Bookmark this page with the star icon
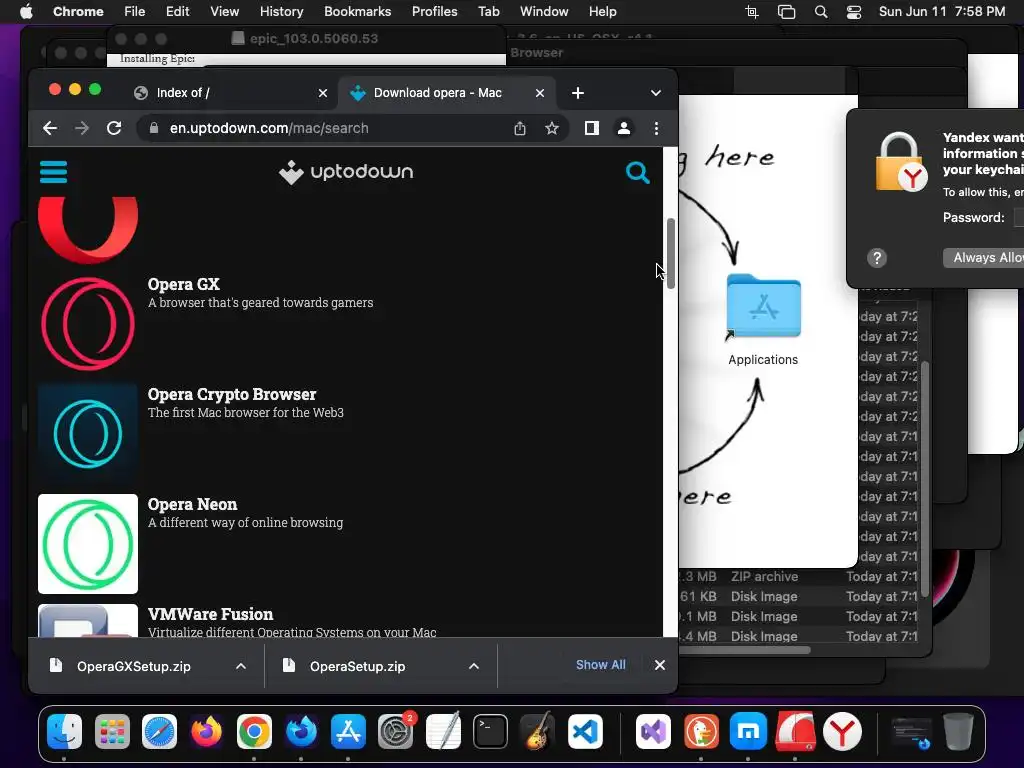The image size is (1024, 768). [552, 128]
